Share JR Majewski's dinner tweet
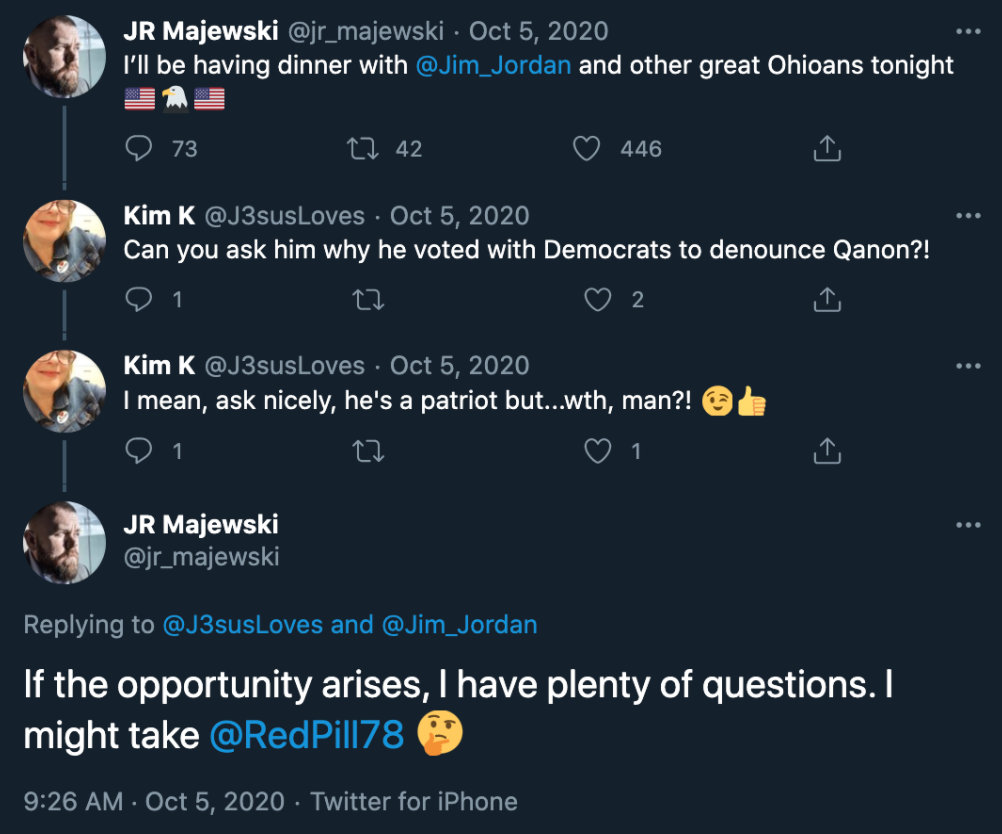 pos(827,148)
